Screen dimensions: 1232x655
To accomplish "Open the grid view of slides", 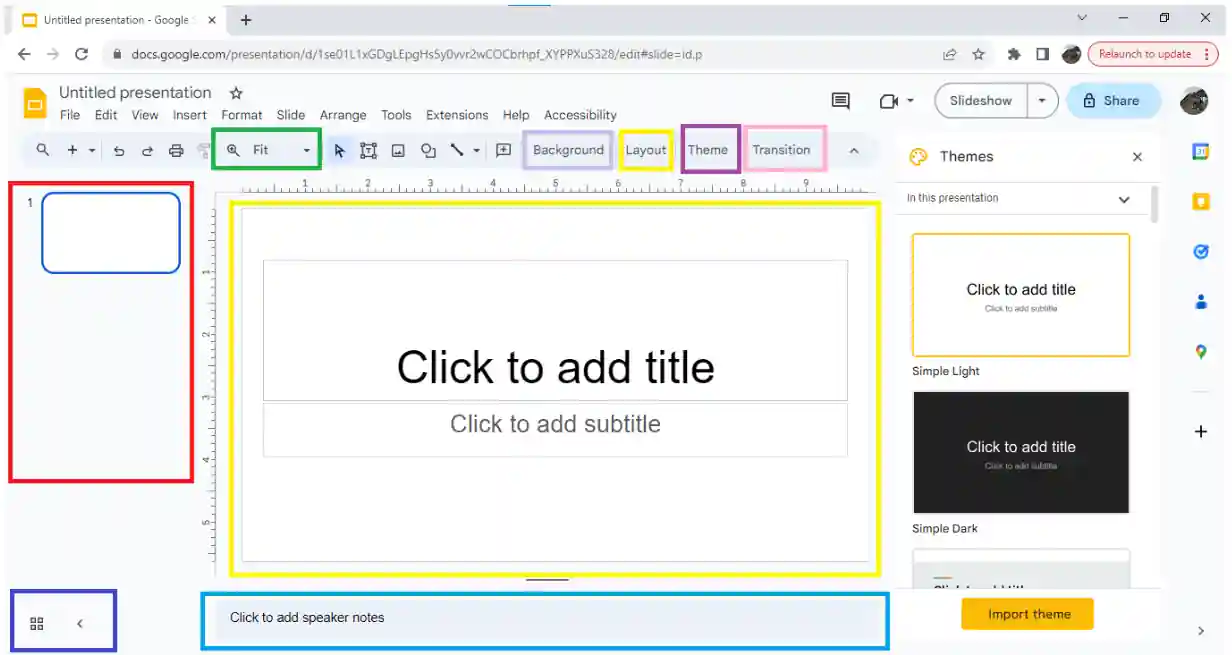I will click(x=36, y=622).
